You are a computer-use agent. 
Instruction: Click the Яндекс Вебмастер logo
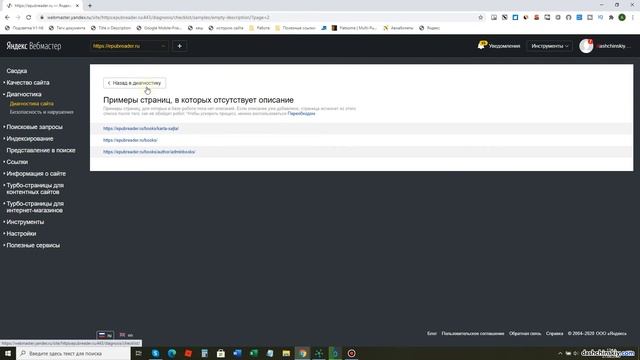[33, 46]
